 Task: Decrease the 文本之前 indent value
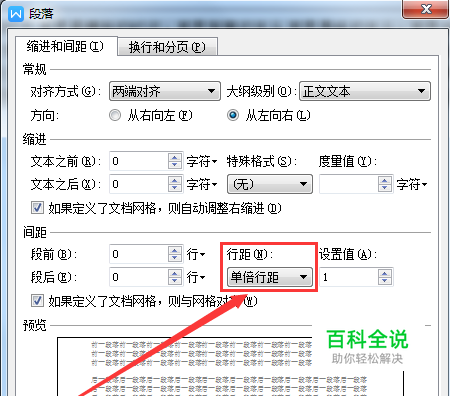click(x=175, y=166)
